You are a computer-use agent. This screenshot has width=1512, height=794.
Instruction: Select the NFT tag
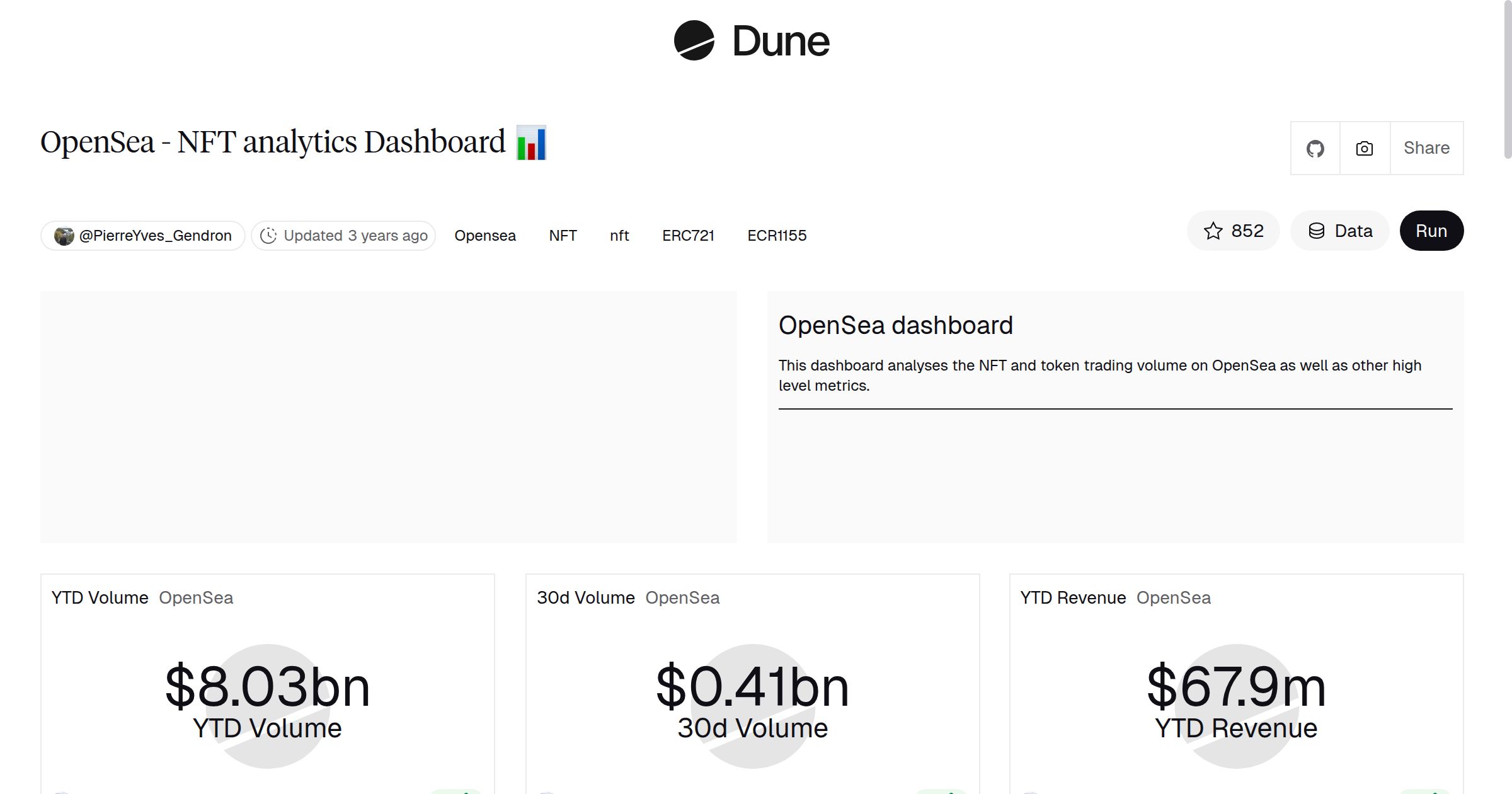563,235
